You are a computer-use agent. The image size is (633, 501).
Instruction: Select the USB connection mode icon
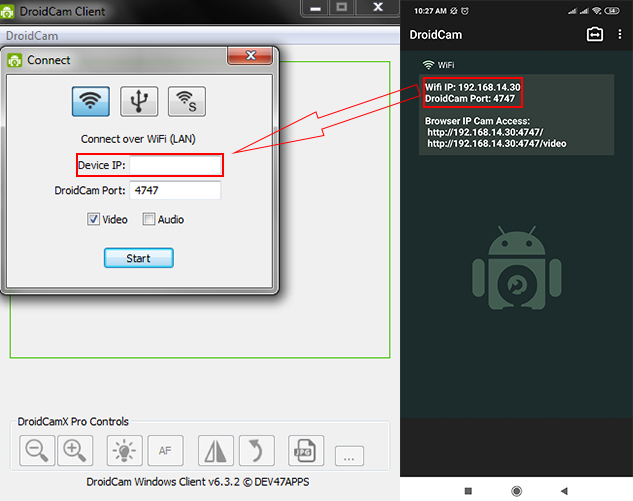[139, 101]
